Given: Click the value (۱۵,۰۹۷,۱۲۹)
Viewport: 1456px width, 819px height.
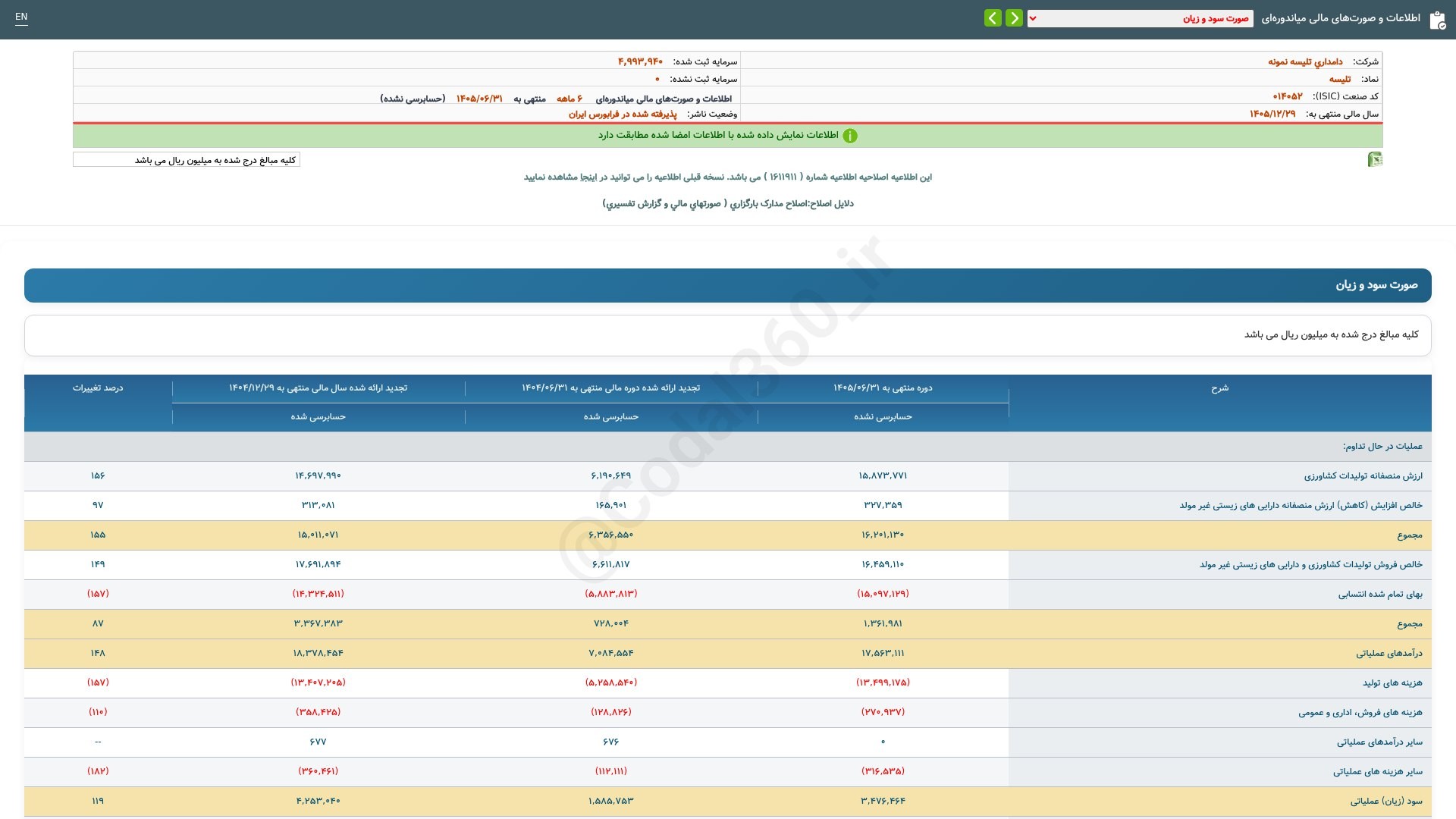Looking at the screenshot, I should (883, 594).
